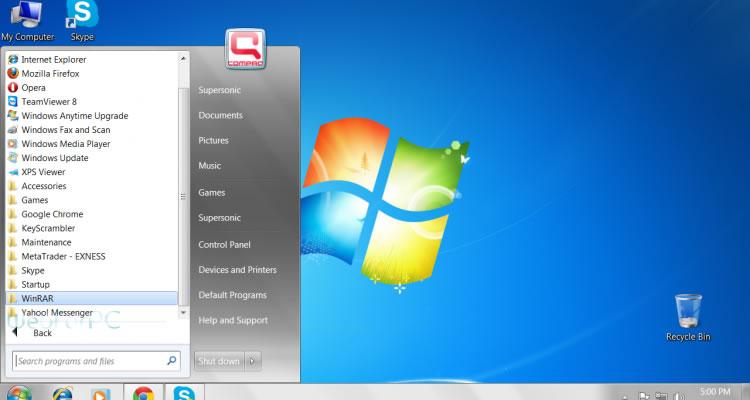Open Help and Support
The height and width of the screenshot is (400, 750).
coord(233,321)
